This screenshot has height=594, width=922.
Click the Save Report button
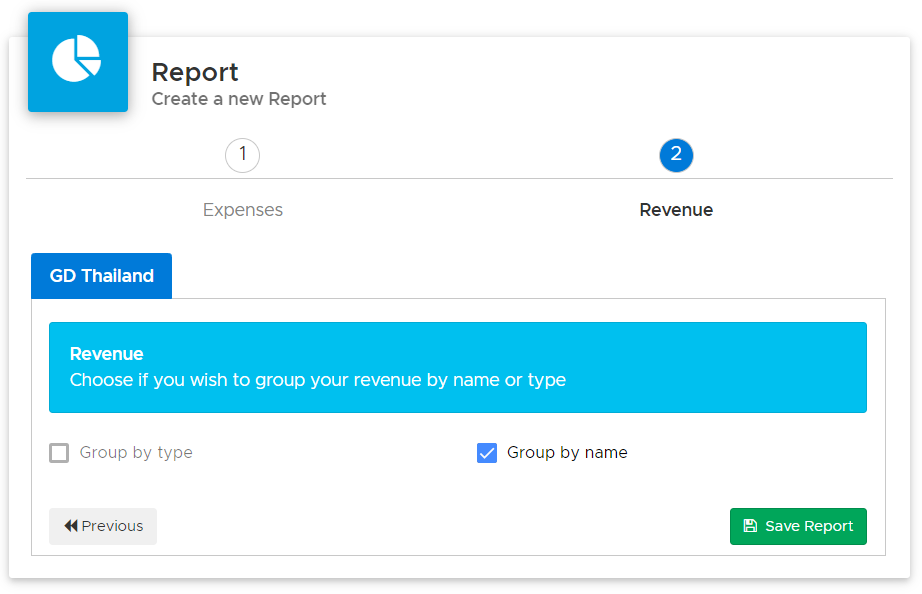pos(798,526)
